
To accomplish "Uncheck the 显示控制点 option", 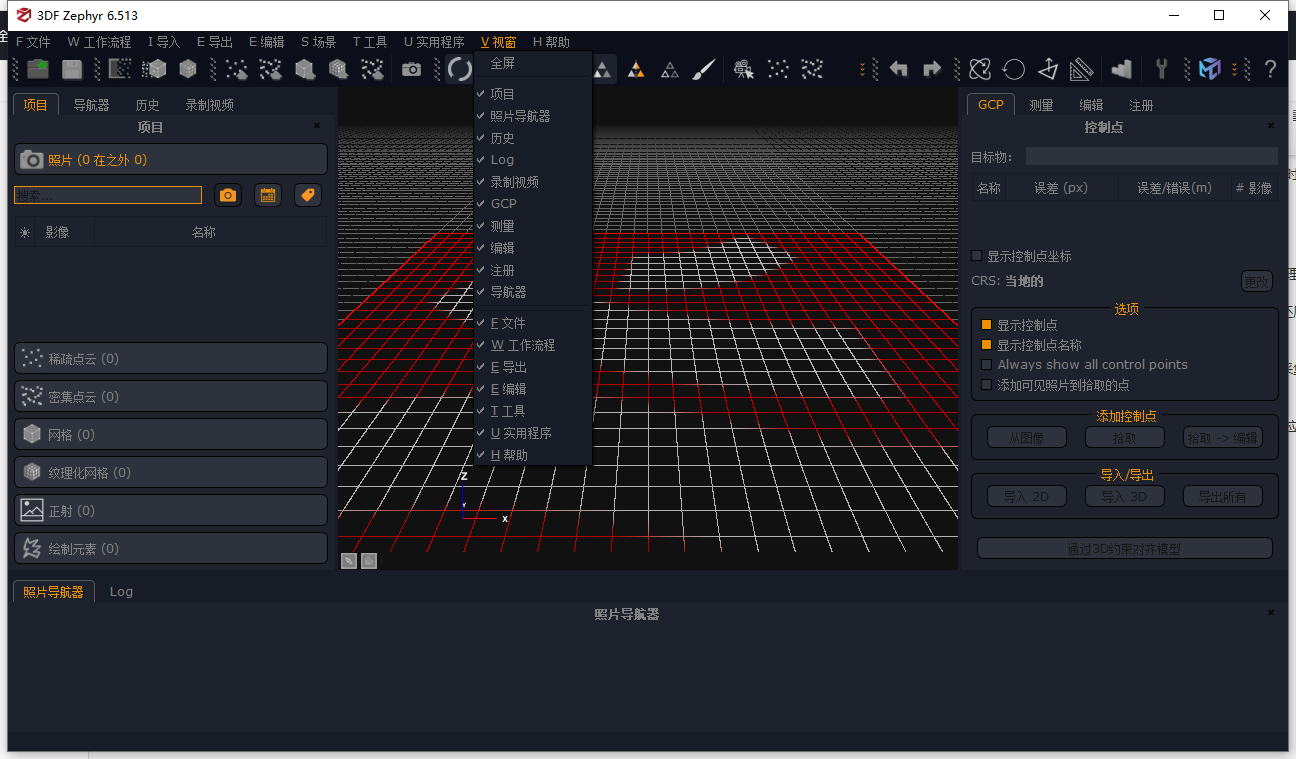I will point(987,325).
